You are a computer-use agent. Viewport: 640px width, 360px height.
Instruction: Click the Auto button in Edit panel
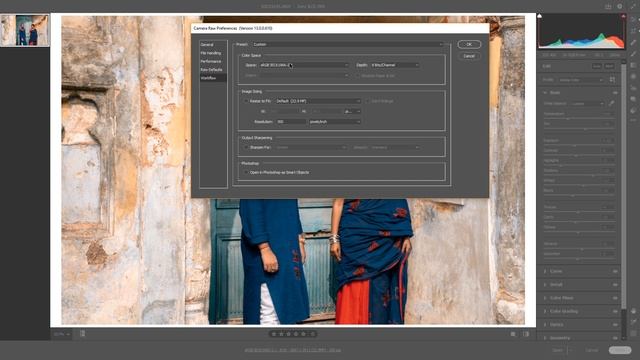click(596, 66)
